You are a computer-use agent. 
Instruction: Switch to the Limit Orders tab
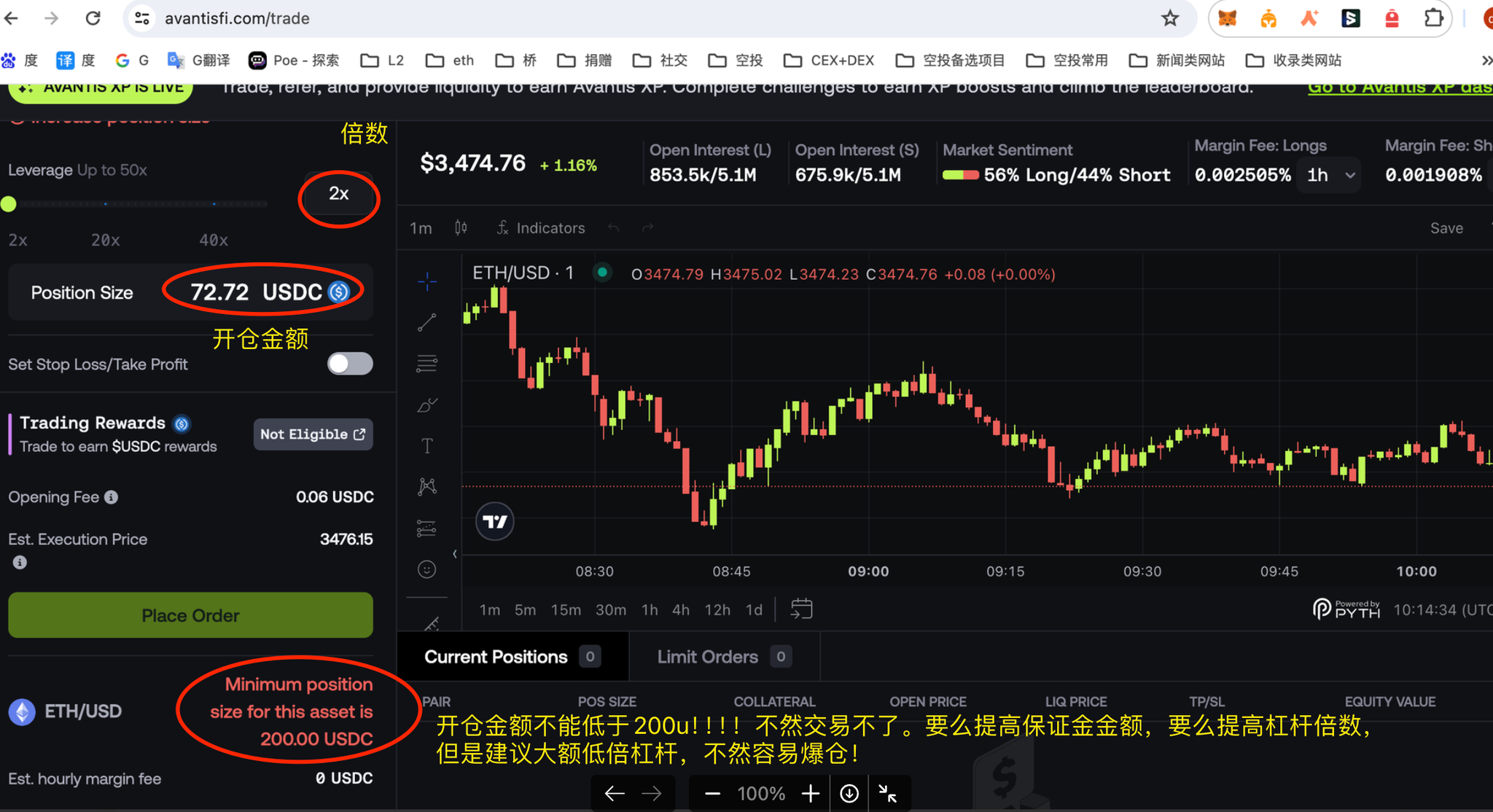click(x=707, y=656)
